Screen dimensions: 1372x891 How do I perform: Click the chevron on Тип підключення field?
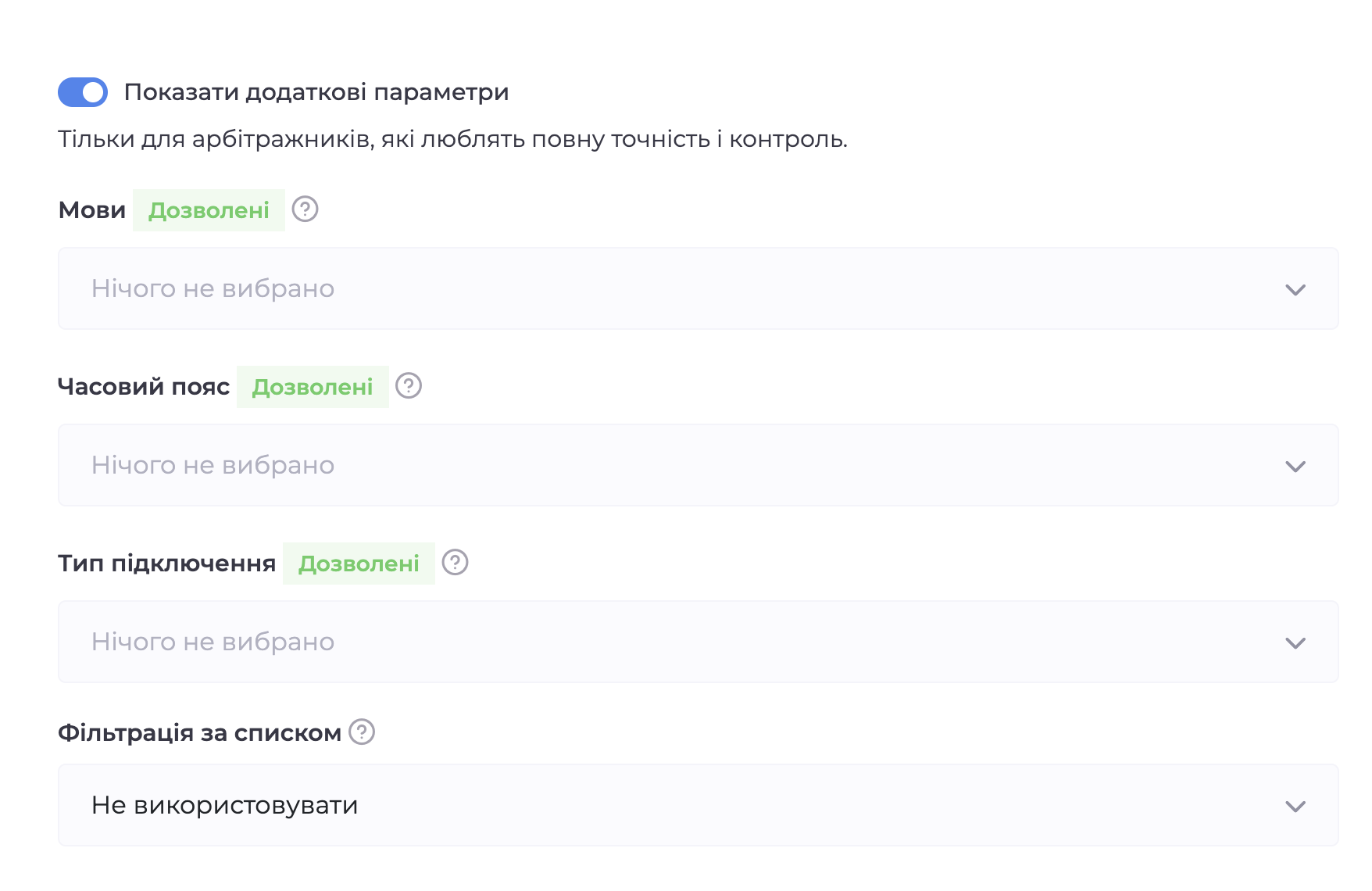pyautogui.click(x=1295, y=642)
